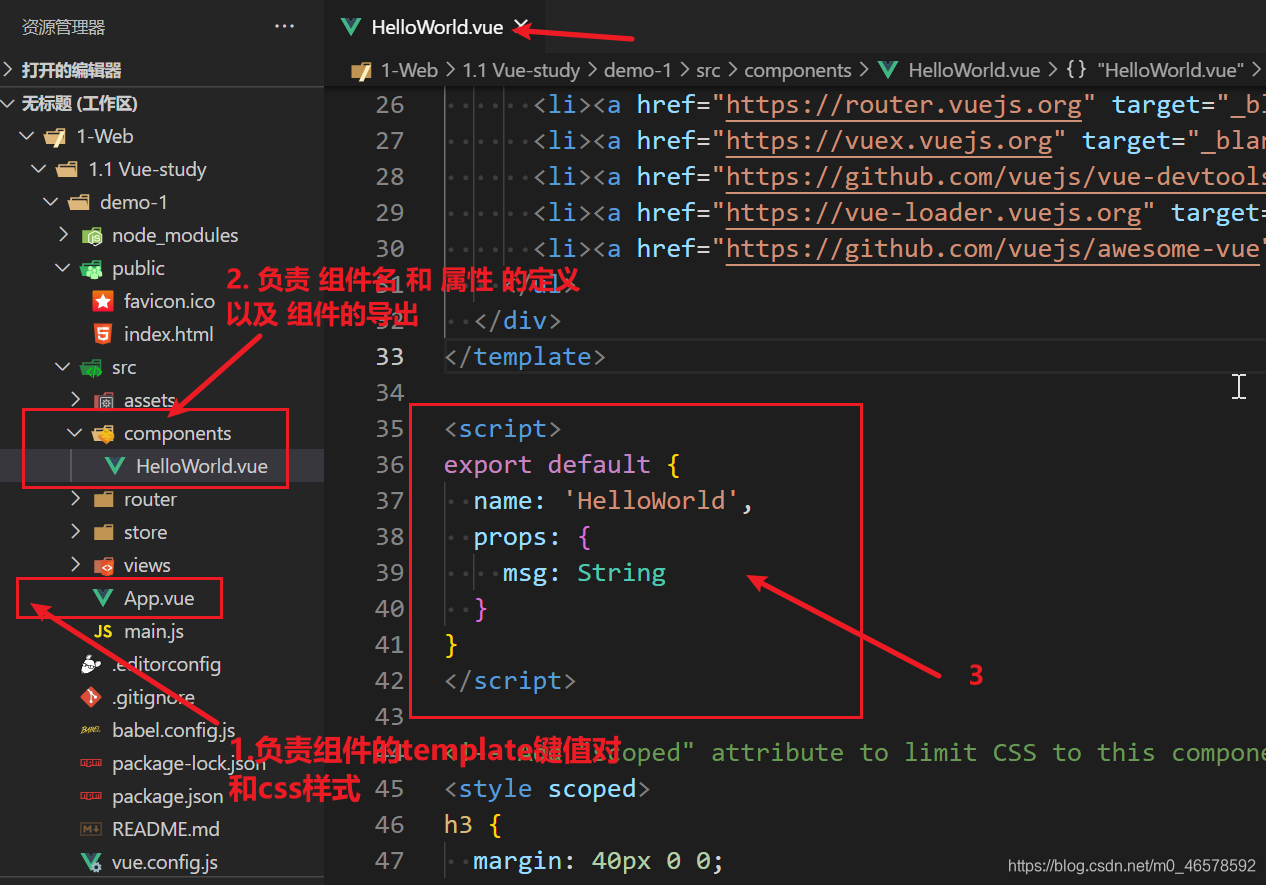Open main.js file
Screen dimensions: 1266x885
point(154,631)
